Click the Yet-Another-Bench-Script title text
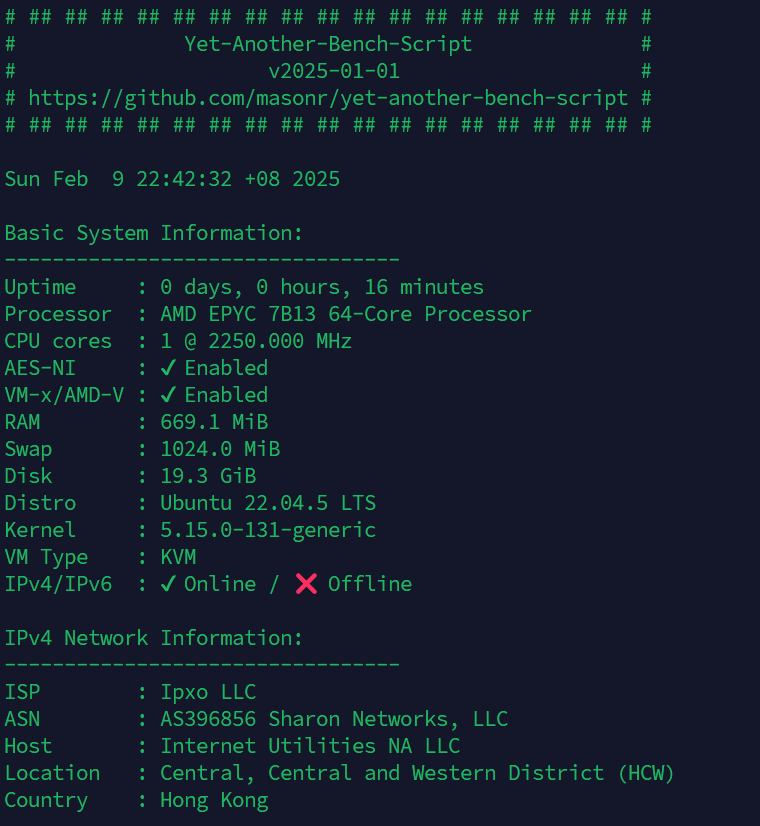The width and height of the screenshot is (760, 826). 328,44
